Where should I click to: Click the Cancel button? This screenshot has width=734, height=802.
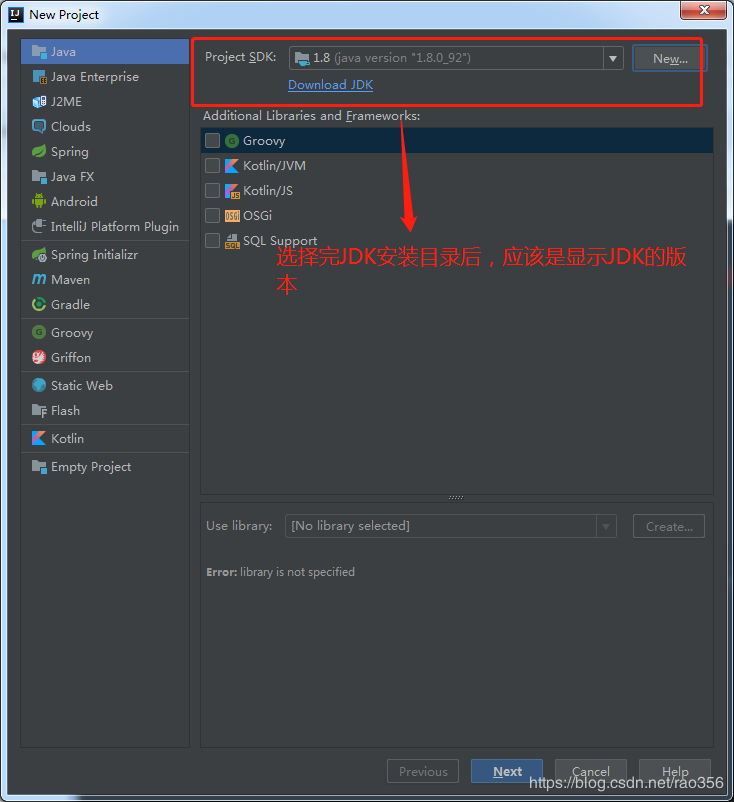591,771
